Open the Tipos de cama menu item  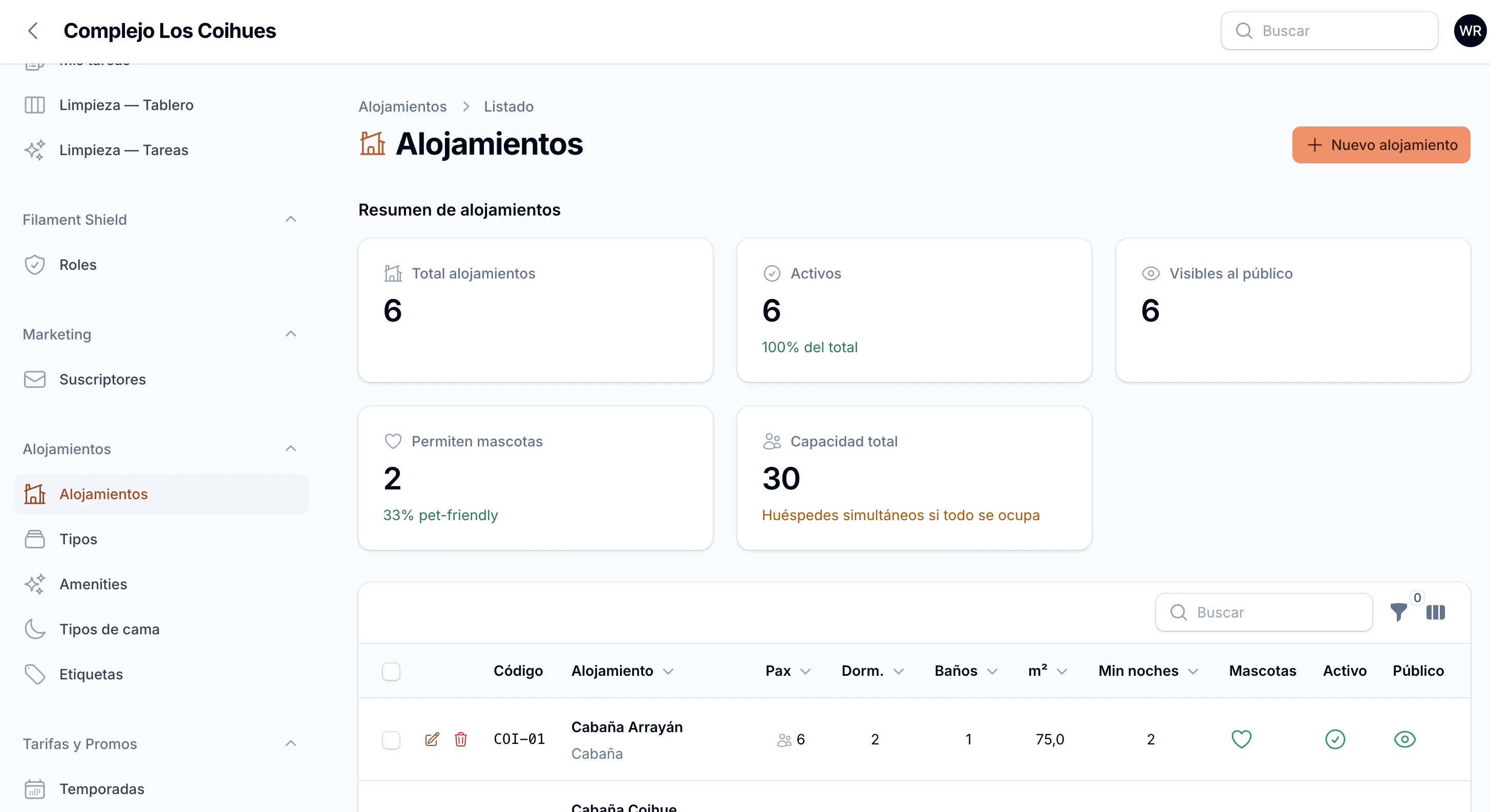click(161, 629)
